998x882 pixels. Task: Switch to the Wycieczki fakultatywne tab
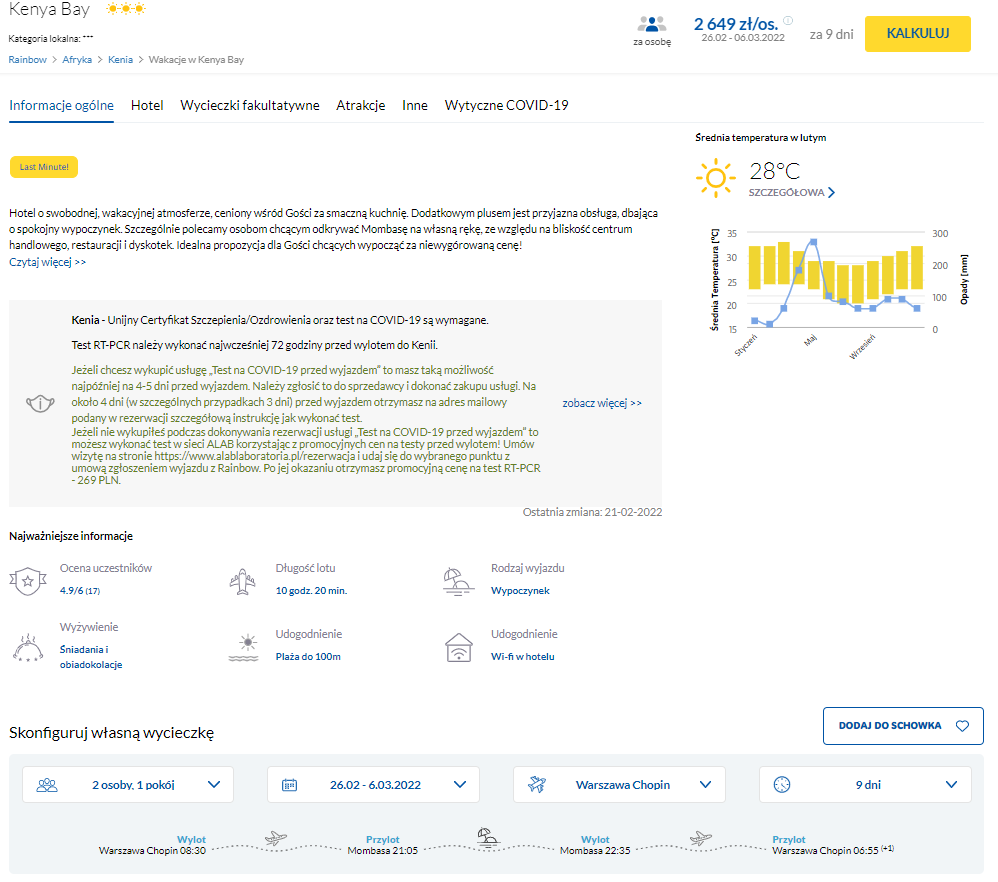(x=250, y=105)
